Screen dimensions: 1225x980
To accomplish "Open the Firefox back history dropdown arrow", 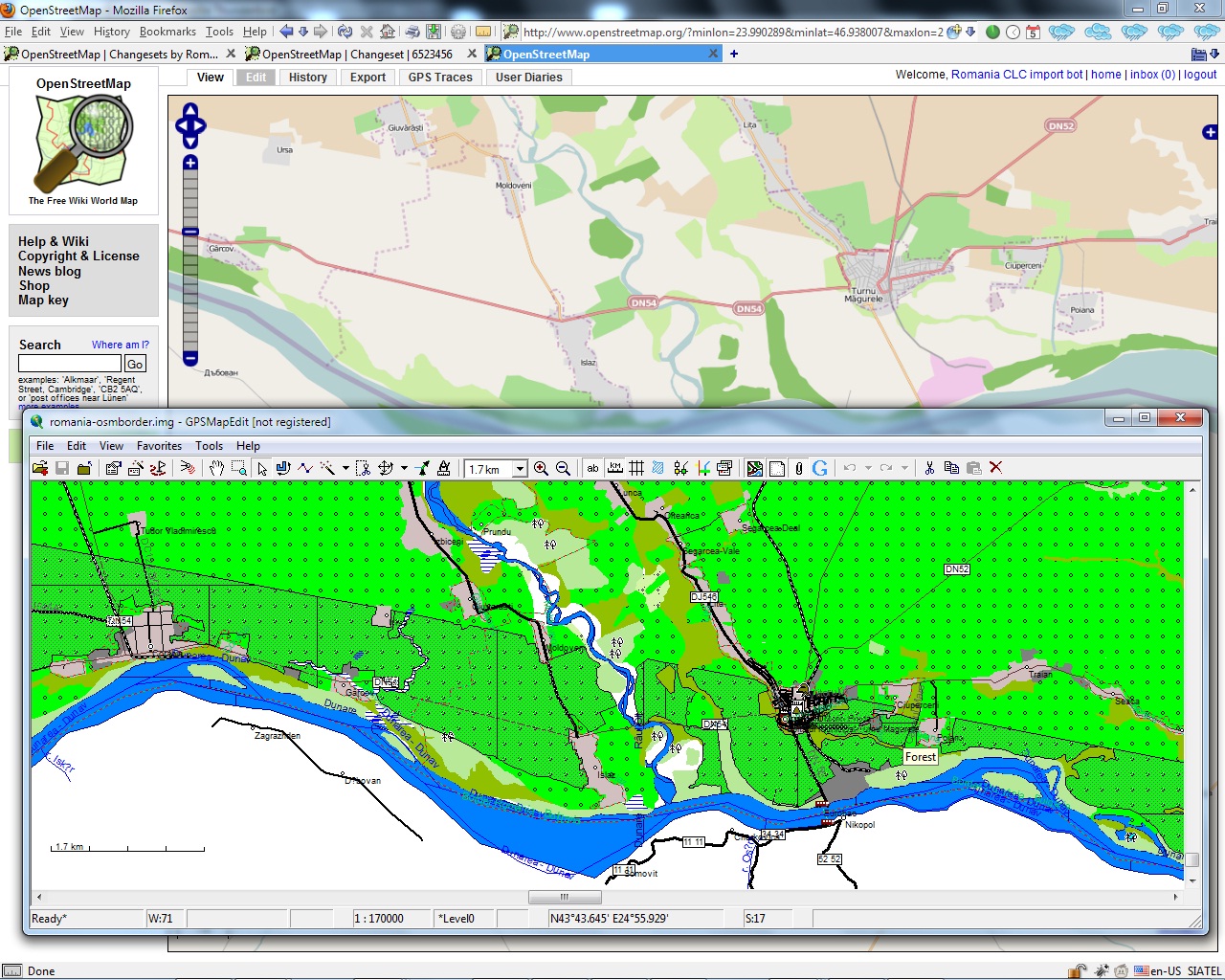I will (302, 32).
